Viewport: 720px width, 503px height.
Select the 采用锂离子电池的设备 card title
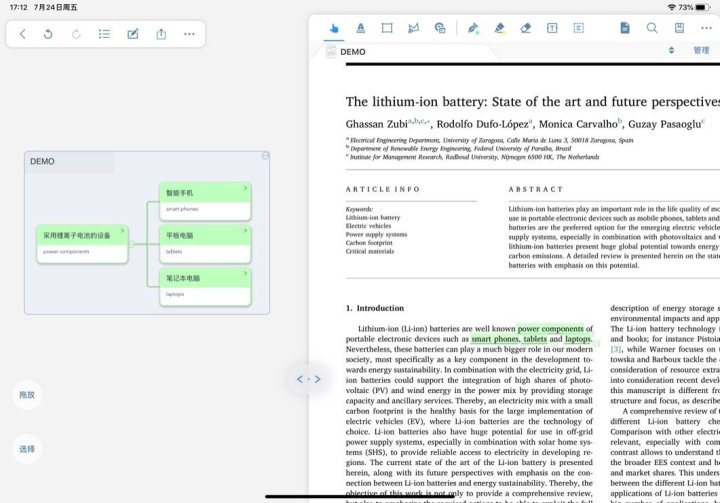pos(77,236)
